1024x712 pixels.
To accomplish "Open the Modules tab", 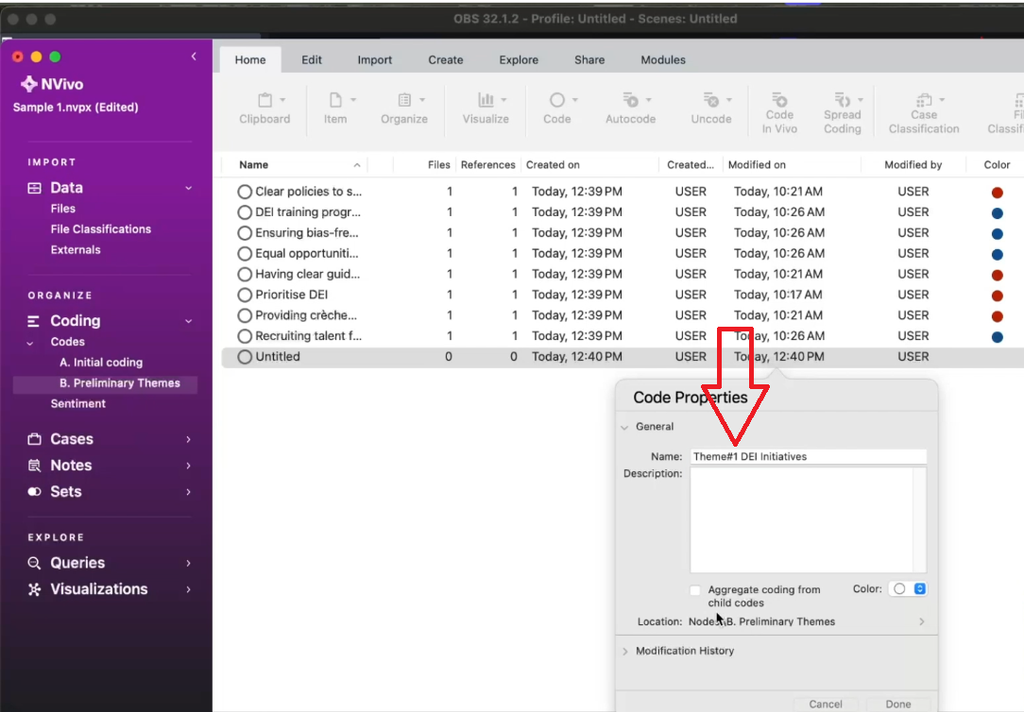I will 663,59.
